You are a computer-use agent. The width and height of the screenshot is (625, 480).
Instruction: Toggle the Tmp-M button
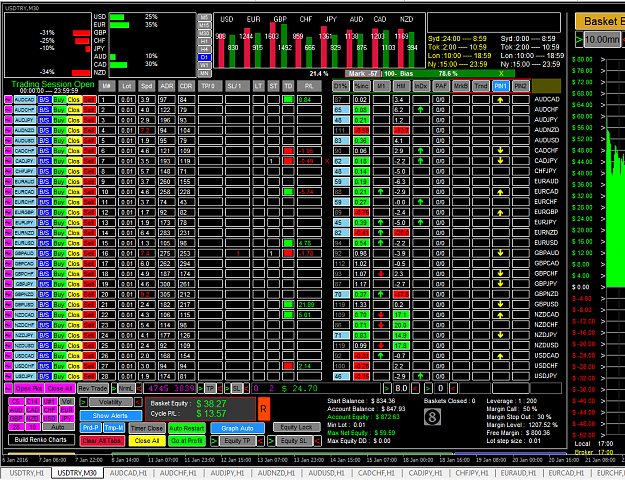pyautogui.click(x=114, y=429)
